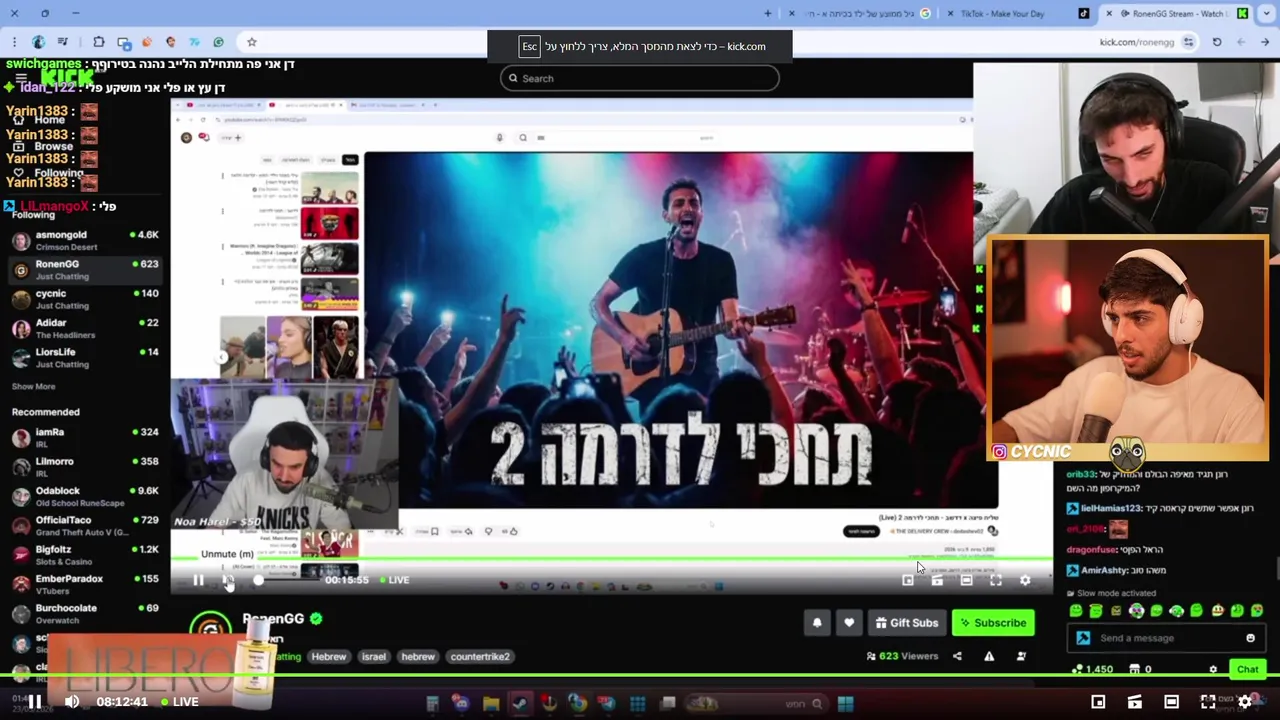This screenshot has height=720, width=1280.
Task: Mute the outer player volume speaker
Action: pos(72,702)
